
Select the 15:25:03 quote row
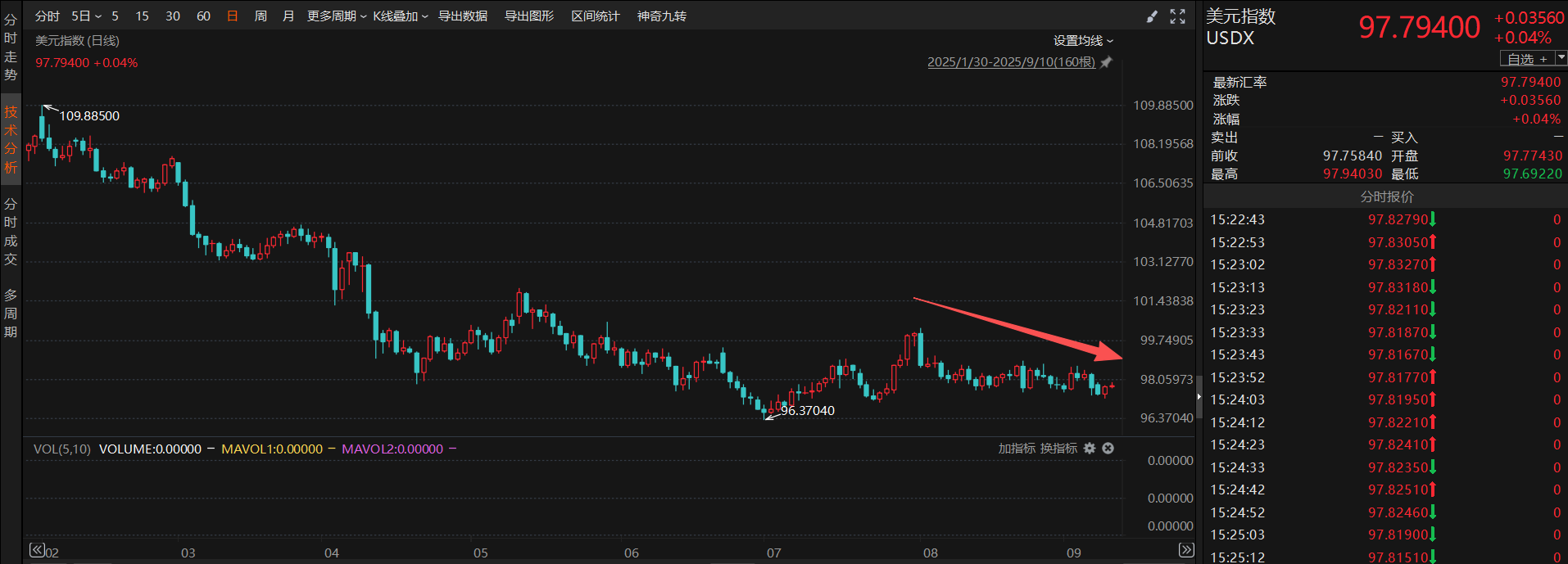coord(1385,535)
